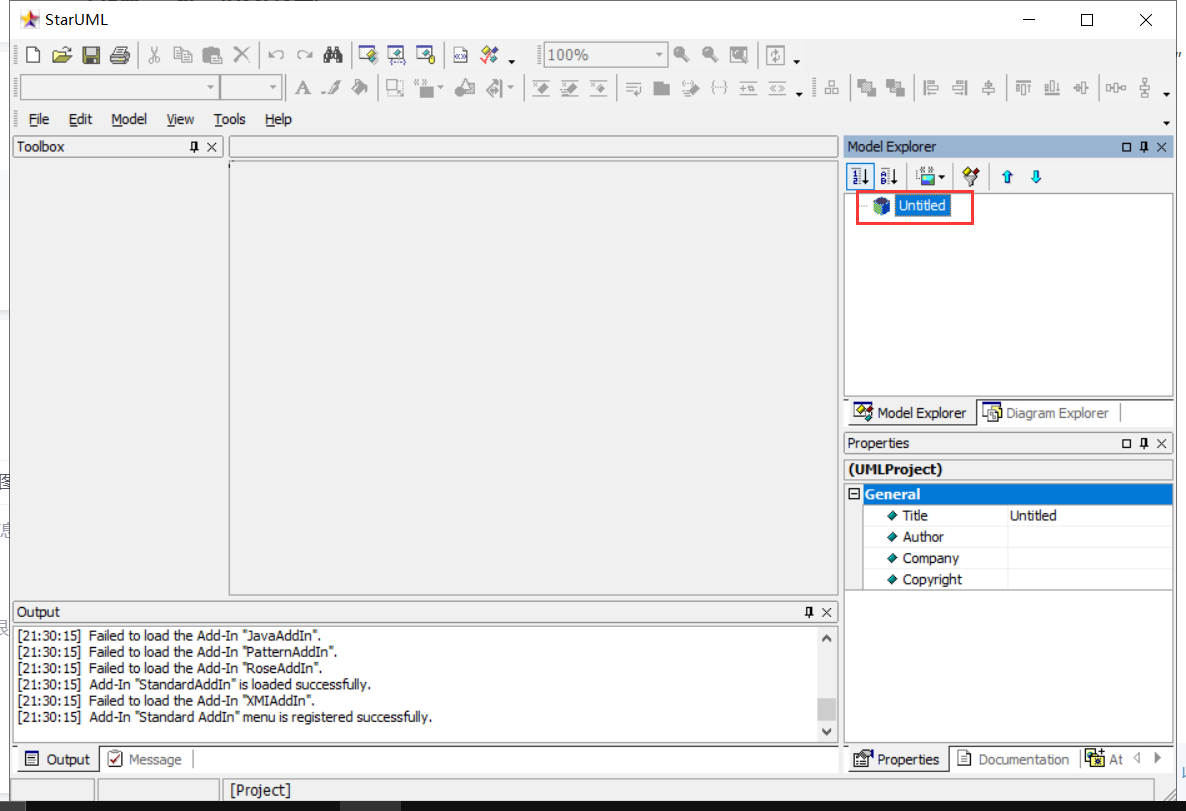Save the project using the floppy disk icon

pyautogui.click(x=91, y=55)
